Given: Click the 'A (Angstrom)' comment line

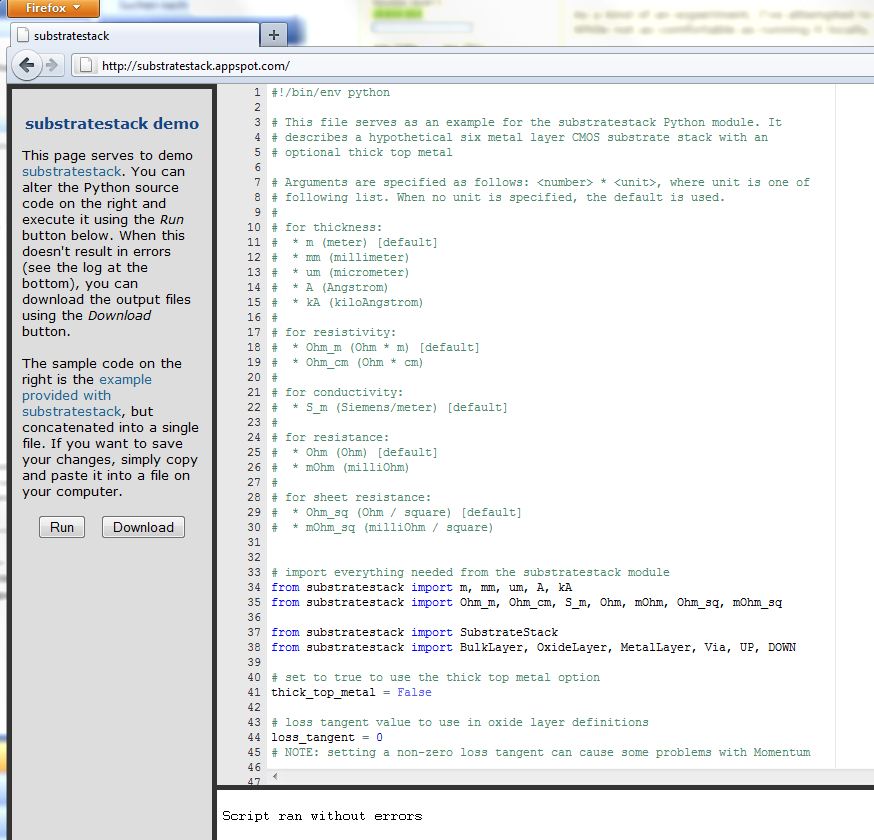Looking at the screenshot, I should [x=330, y=288].
